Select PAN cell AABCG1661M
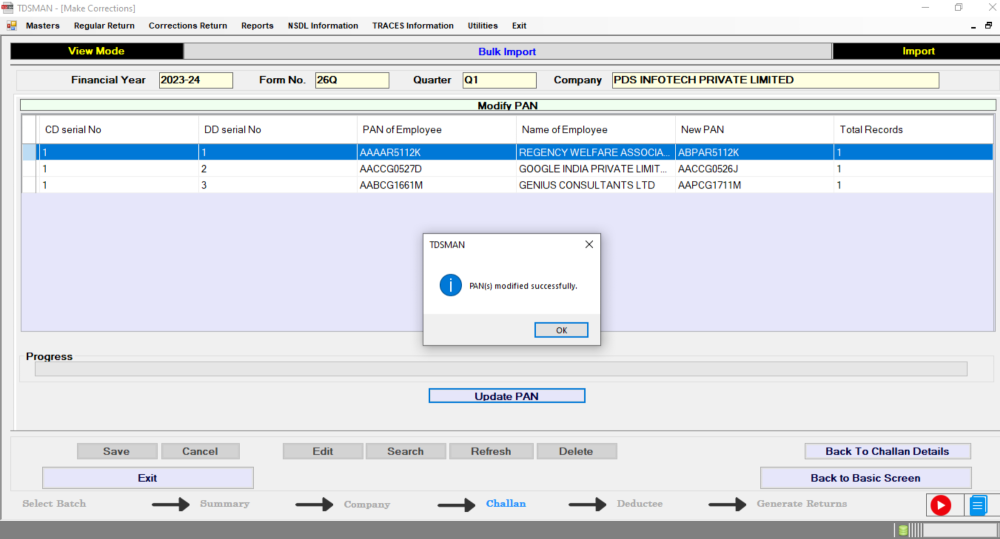Image resolution: width=1000 pixels, height=539 pixels. (x=436, y=185)
